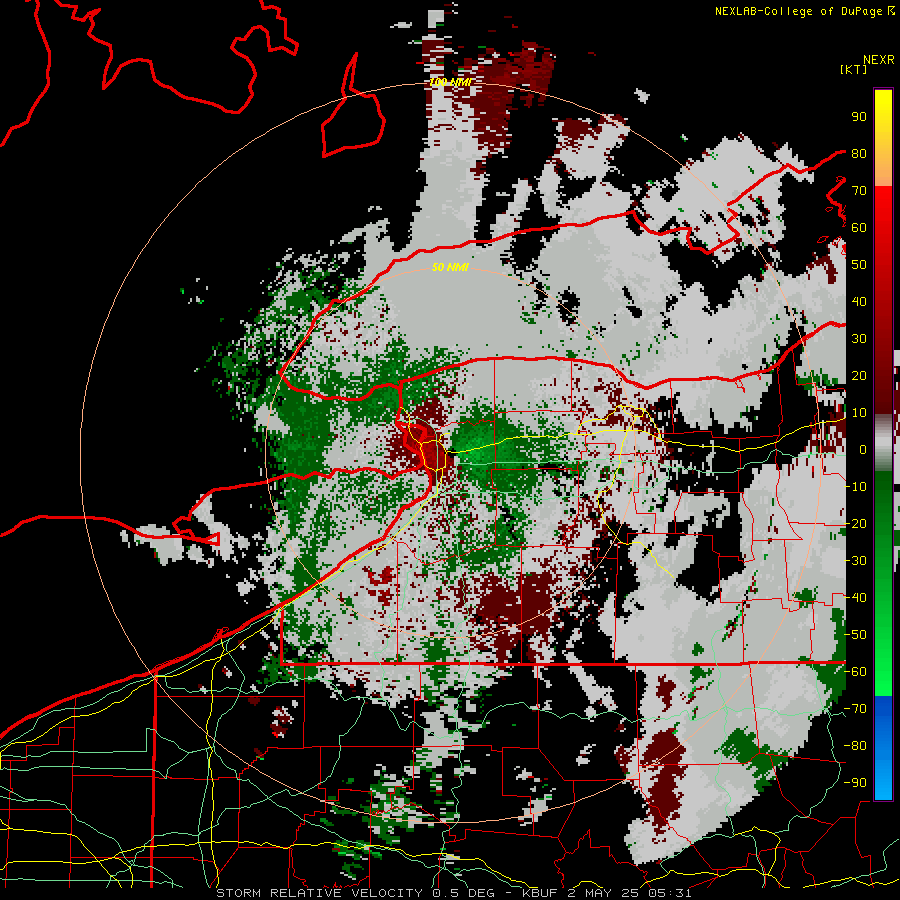This screenshot has height=900, width=900.
Task: Click the 100 NMI range ring label
Action: [x=450, y=82]
